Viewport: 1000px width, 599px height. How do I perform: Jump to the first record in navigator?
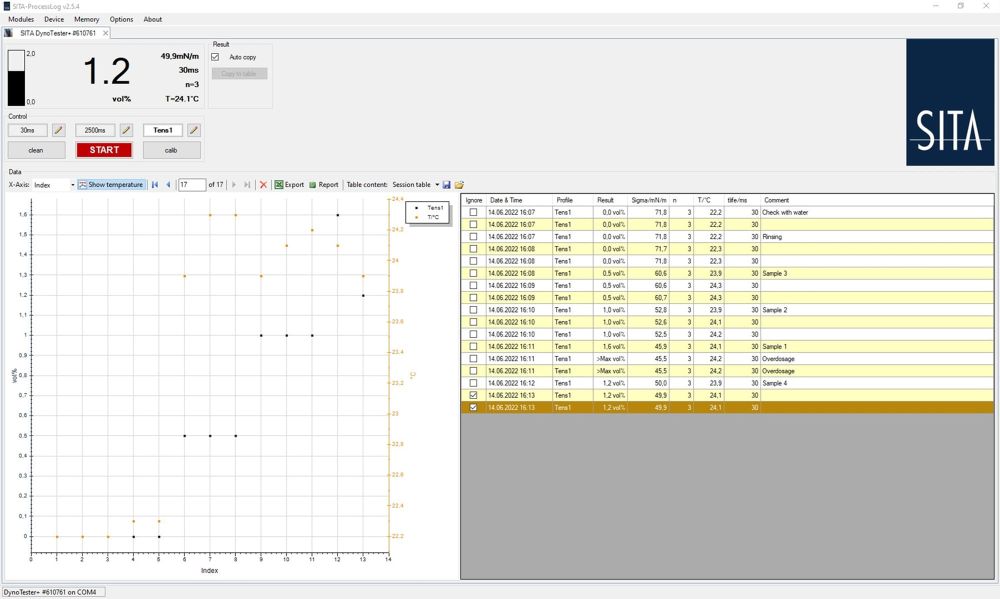coord(155,185)
